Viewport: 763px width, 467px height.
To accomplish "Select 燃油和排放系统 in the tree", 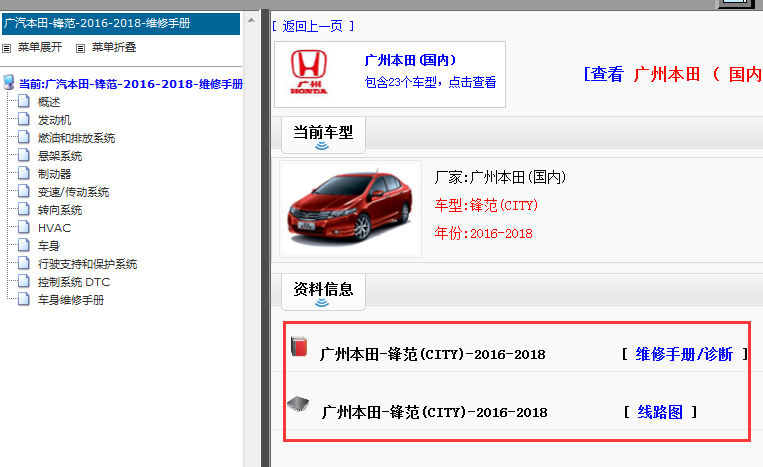I will (76, 138).
